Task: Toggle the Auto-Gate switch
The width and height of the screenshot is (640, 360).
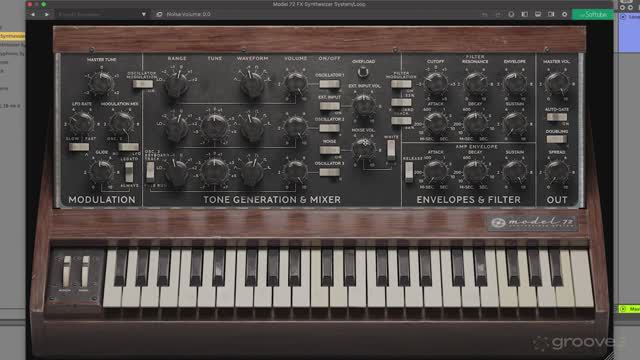Action: click(x=557, y=117)
